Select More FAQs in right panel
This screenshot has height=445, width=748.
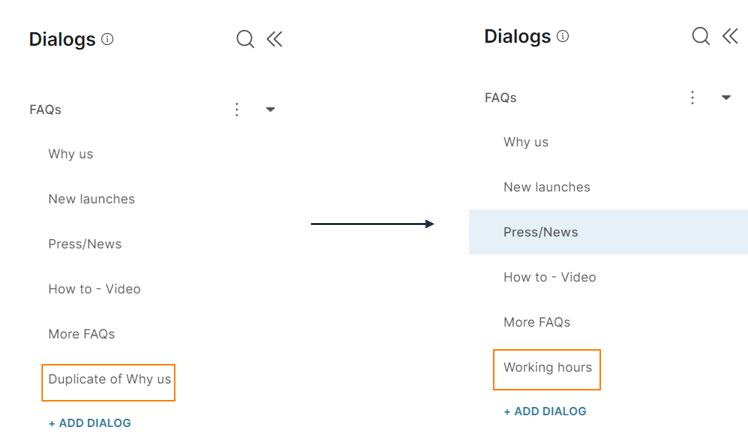(537, 322)
